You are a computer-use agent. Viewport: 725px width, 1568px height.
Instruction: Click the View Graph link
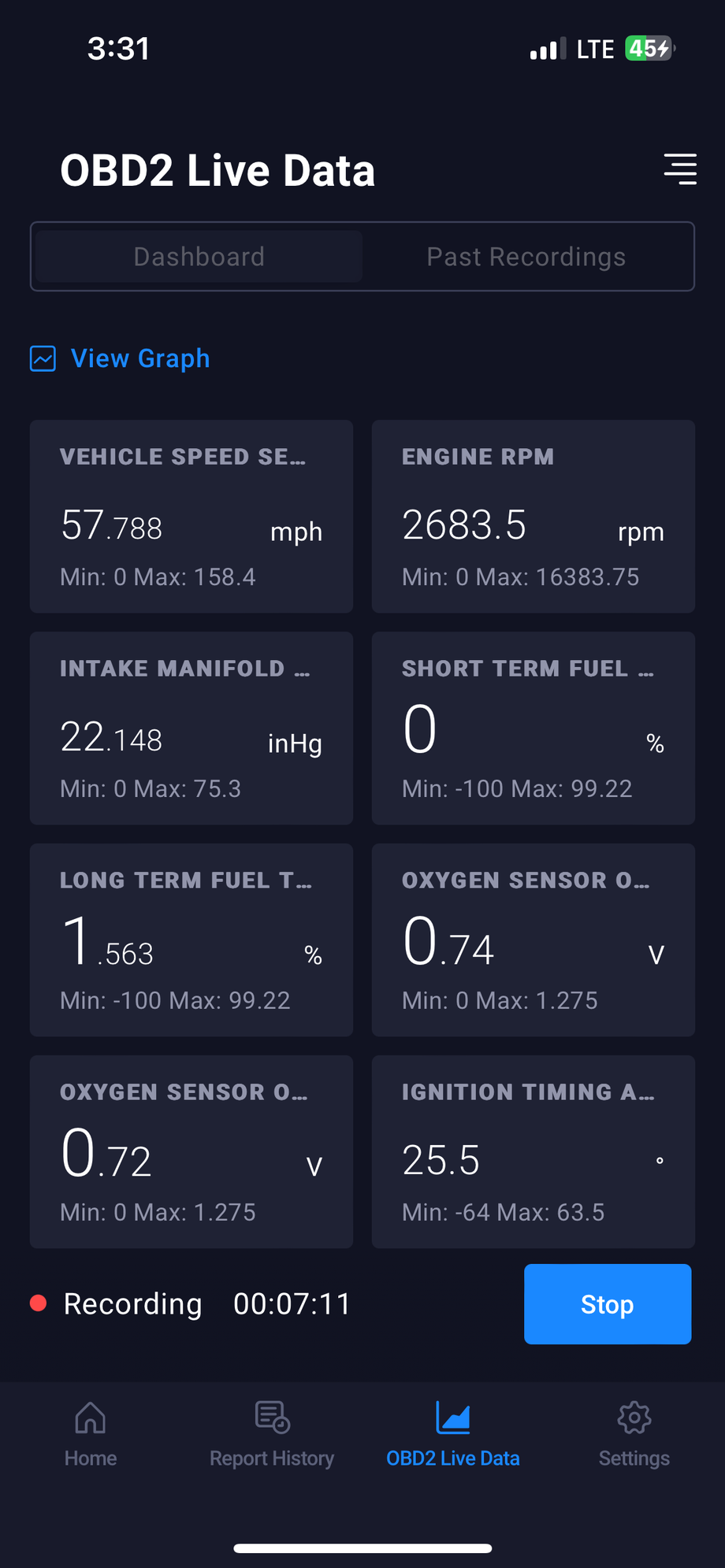pyautogui.click(x=140, y=358)
